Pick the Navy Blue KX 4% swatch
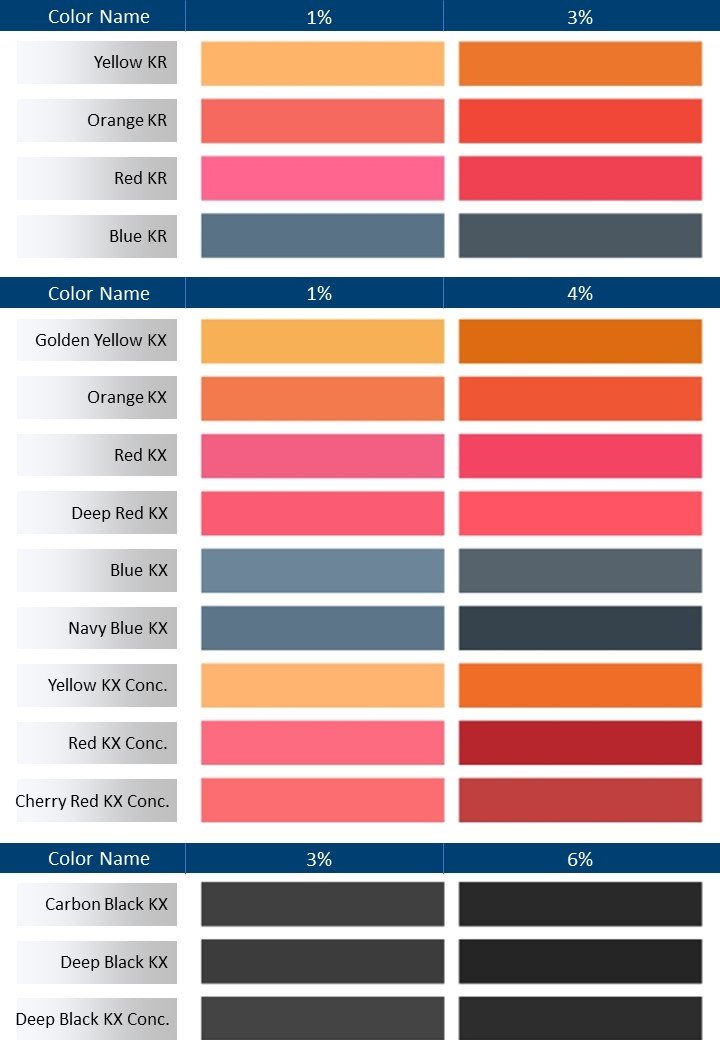The height and width of the screenshot is (1040, 720). [580, 629]
